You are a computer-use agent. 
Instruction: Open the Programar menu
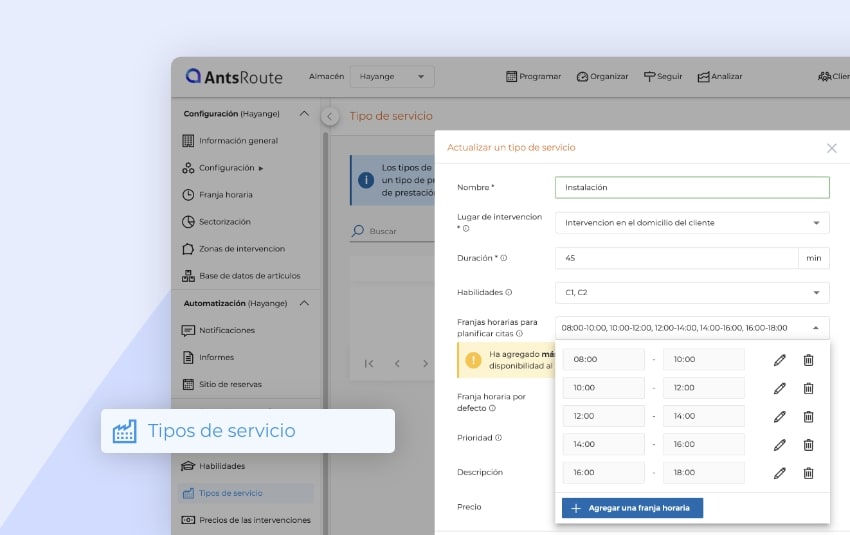click(x=533, y=77)
